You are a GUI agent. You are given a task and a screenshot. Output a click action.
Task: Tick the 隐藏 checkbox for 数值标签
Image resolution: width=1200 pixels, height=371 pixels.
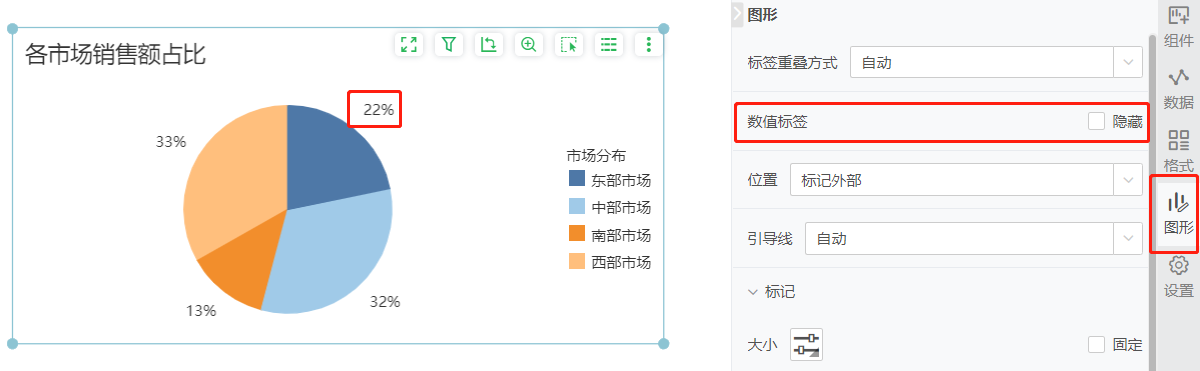1097,121
